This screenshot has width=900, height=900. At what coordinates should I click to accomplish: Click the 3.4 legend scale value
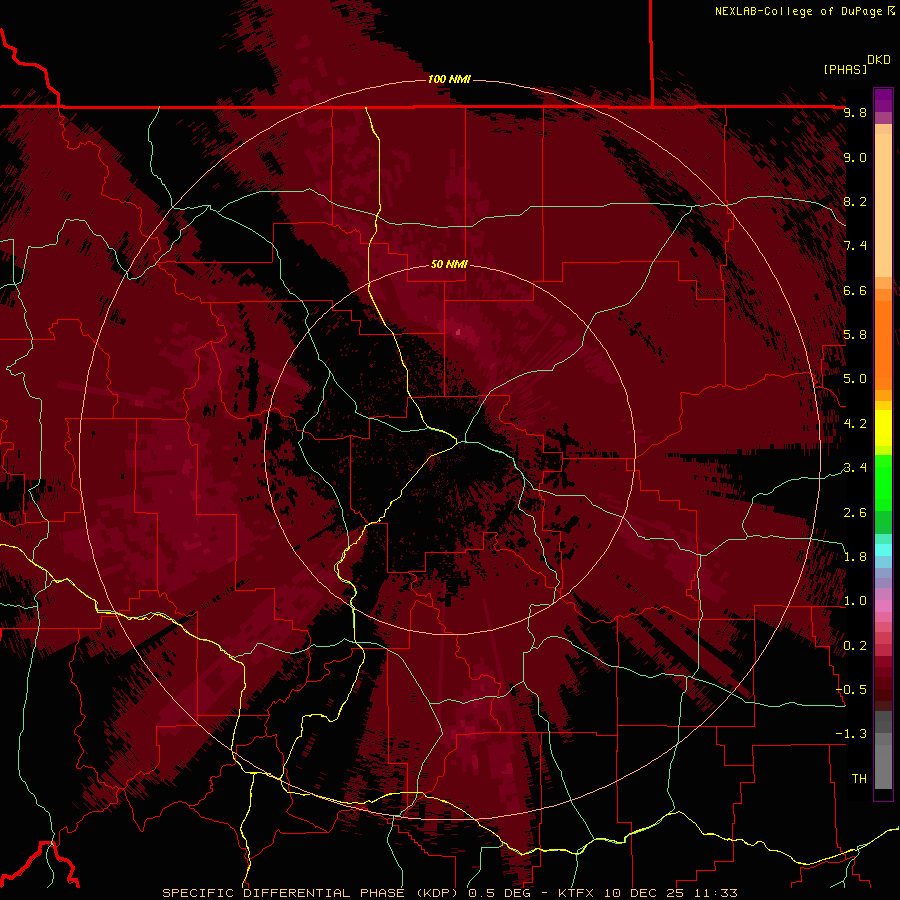[x=855, y=468]
